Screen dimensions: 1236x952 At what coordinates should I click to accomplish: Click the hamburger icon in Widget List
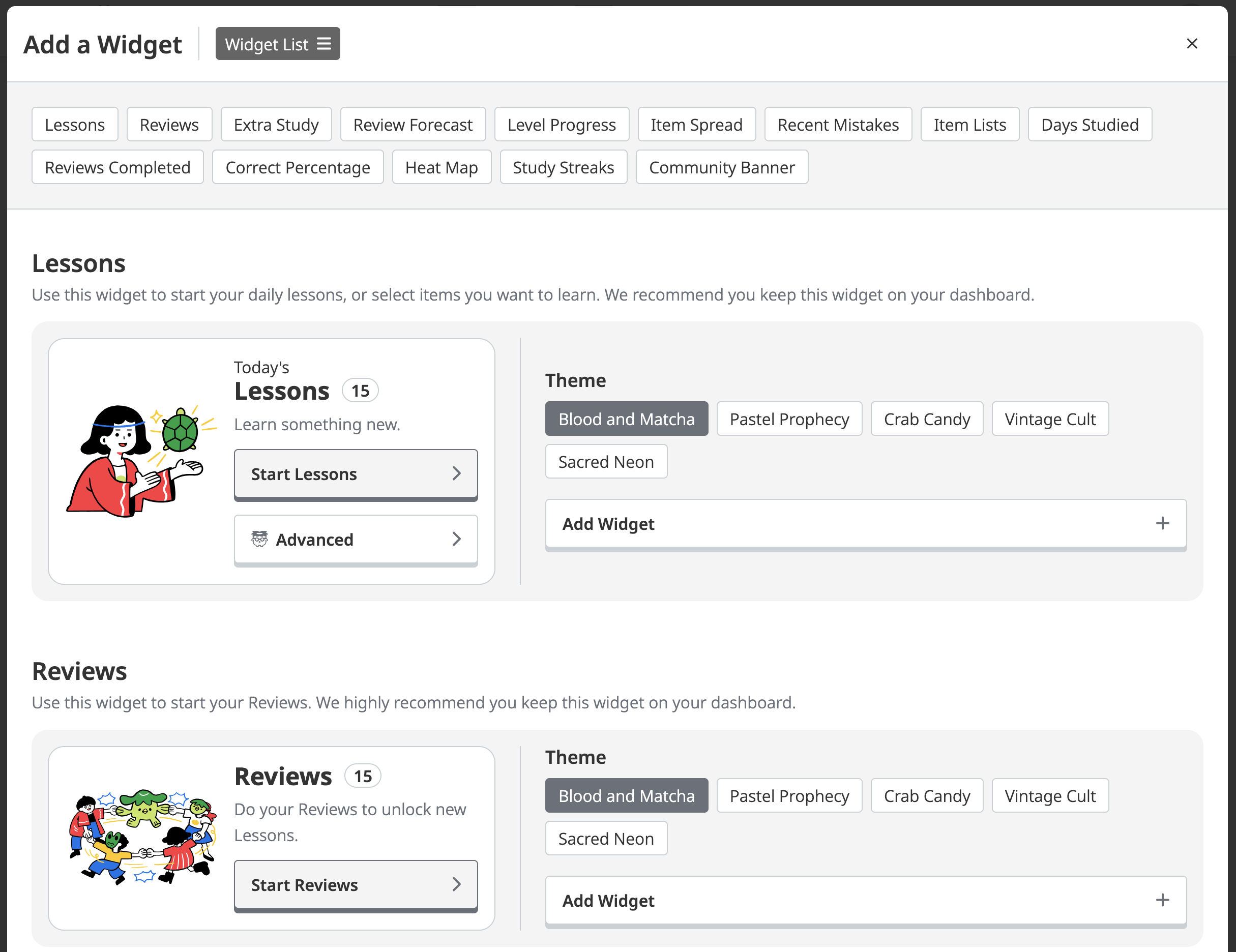pyautogui.click(x=323, y=44)
